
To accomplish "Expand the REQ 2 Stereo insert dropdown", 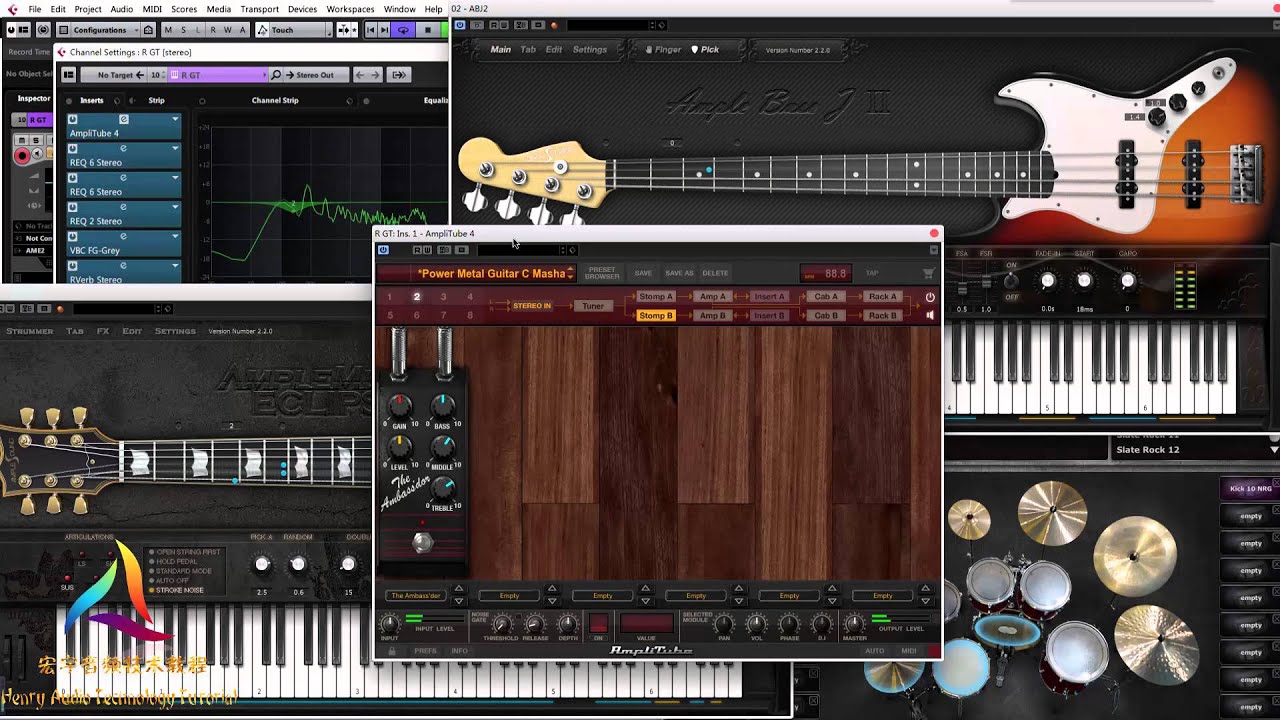I will tap(175, 207).
